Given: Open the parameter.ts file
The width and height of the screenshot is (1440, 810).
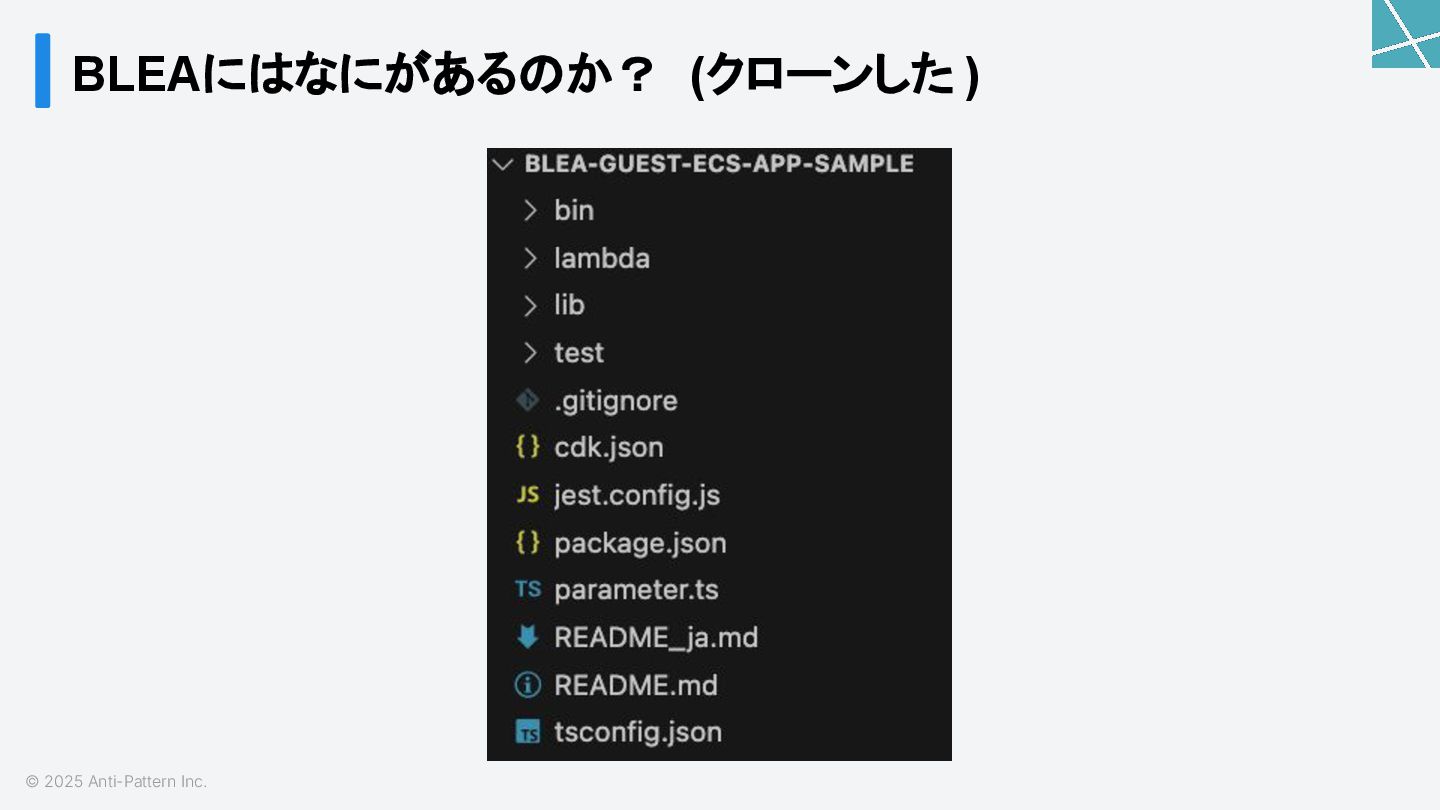Looking at the screenshot, I should [636, 590].
